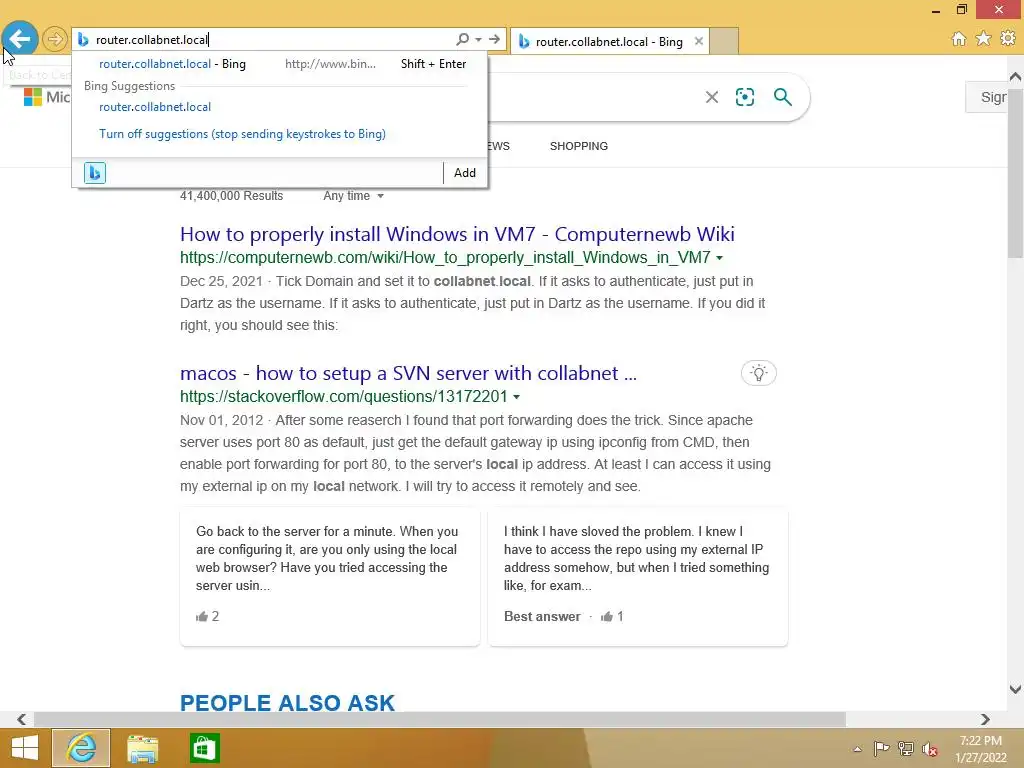Expand computernewb.com URL dropdown arrow
Viewport: 1024px width, 768px height.
click(x=719, y=258)
